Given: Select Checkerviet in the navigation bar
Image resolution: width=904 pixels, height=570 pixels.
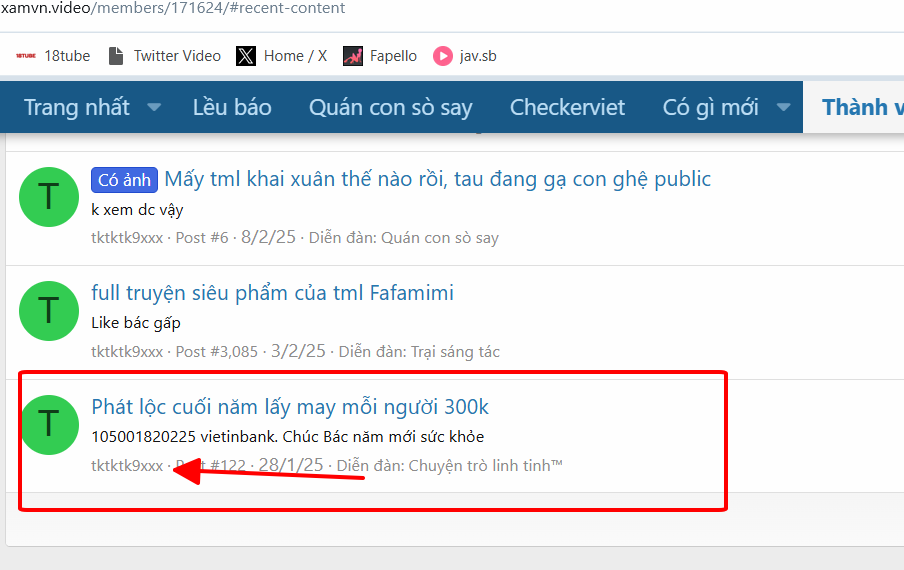Looking at the screenshot, I should (567, 107).
